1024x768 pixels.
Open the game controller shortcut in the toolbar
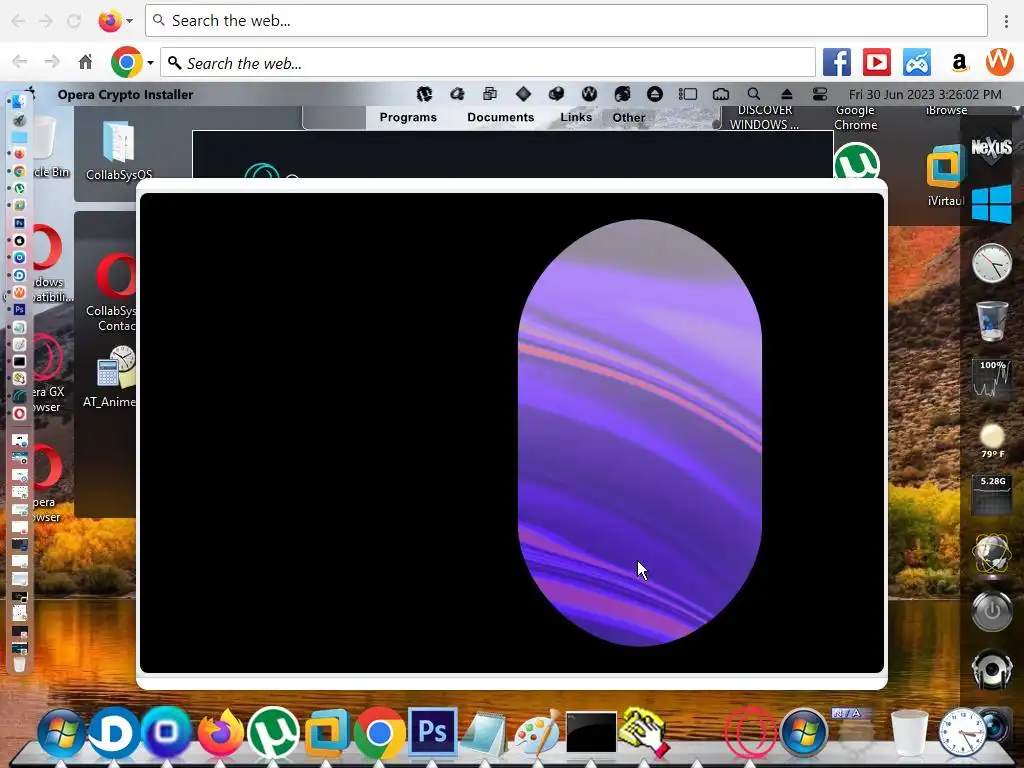coord(917,63)
